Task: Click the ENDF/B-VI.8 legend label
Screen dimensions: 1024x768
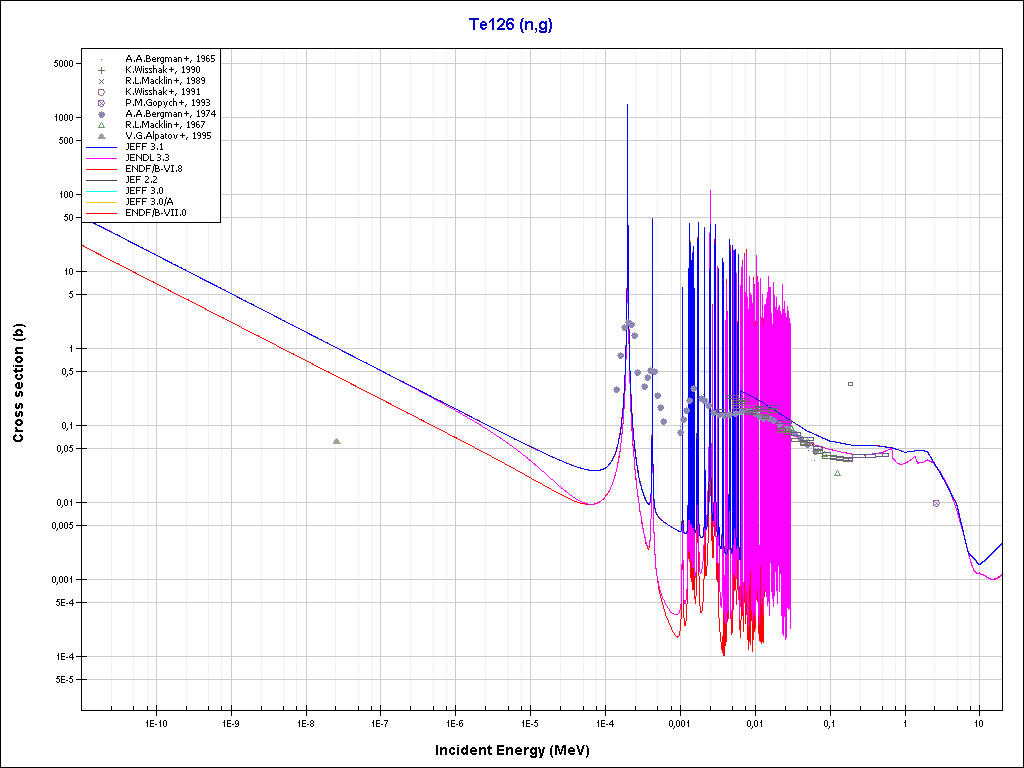Action: (x=153, y=169)
